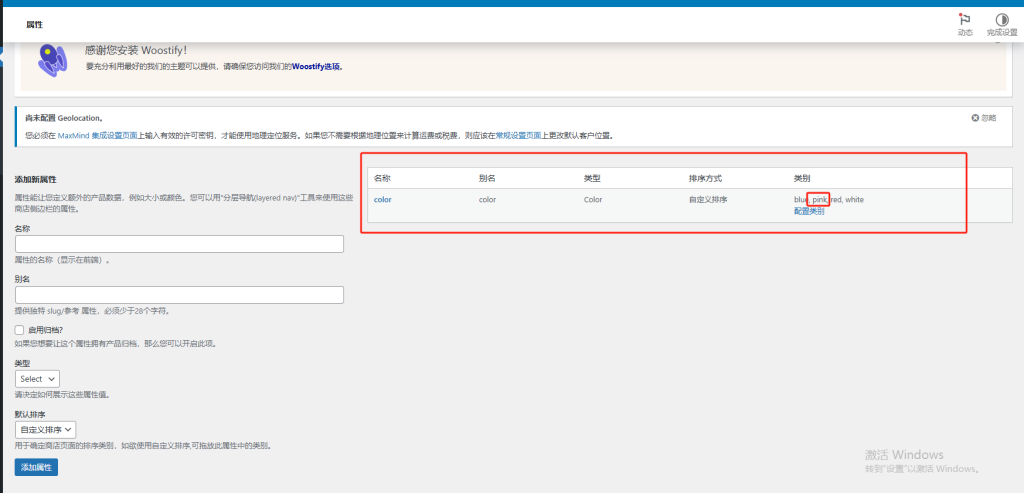Open the 动态 activity flag icon
This screenshot has height=493, width=1024.
point(964,19)
